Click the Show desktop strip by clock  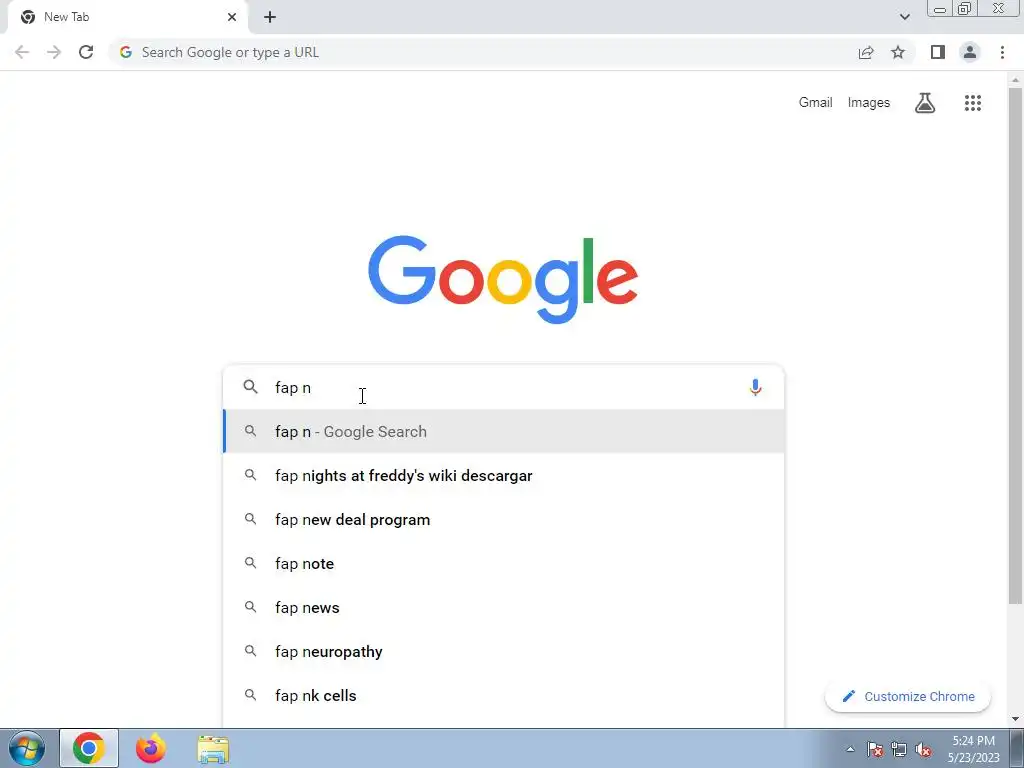pyautogui.click(x=1017, y=748)
